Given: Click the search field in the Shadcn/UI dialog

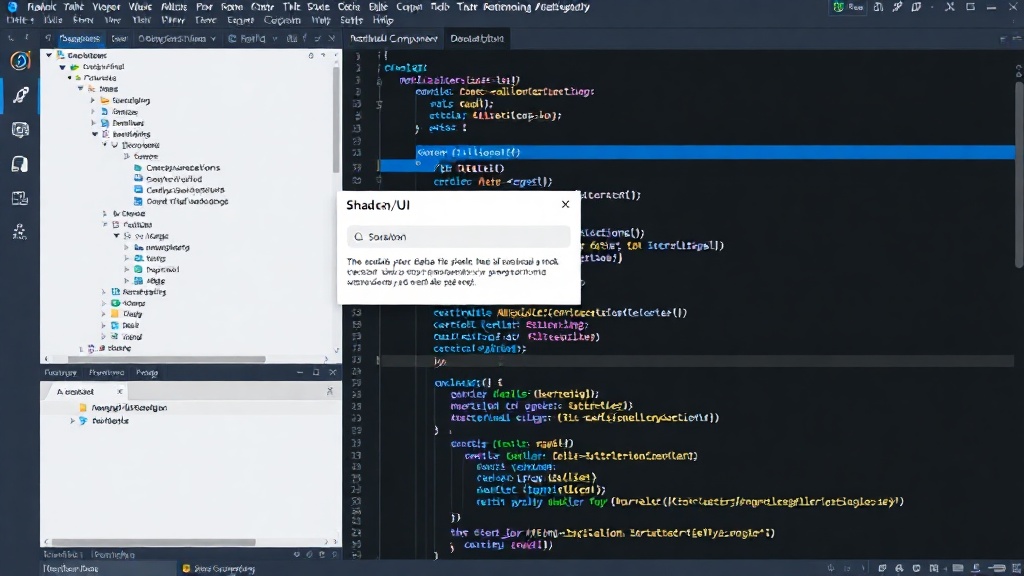Looking at the screenshot, I should pos(458,237).
